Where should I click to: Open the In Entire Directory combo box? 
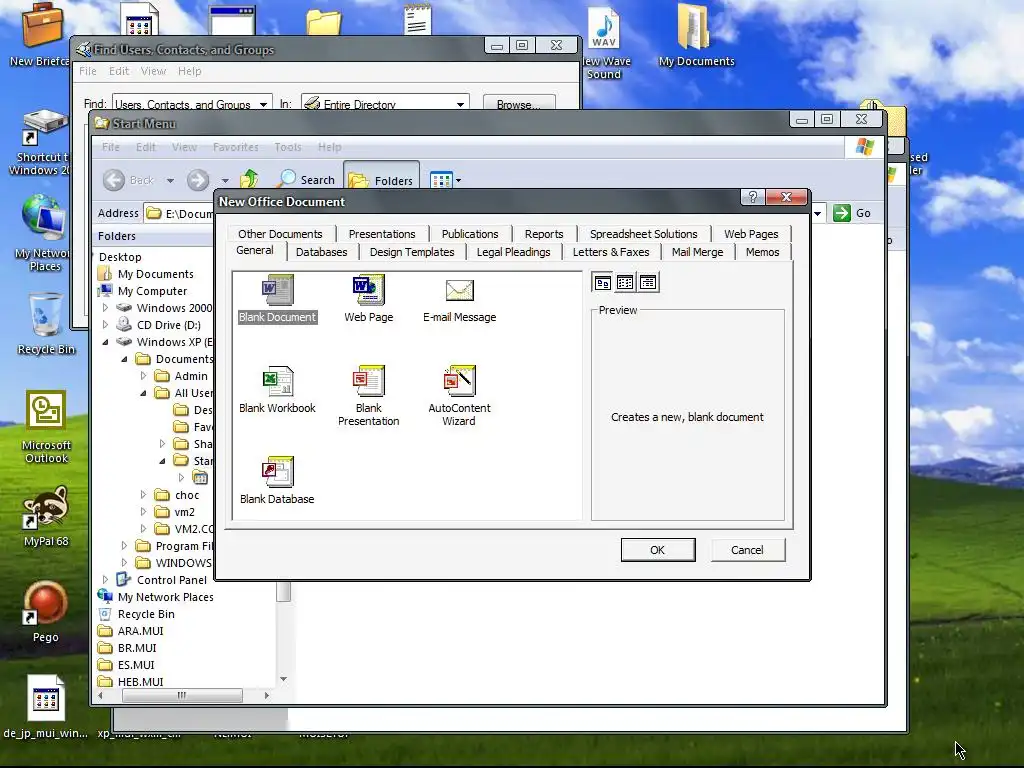tap(385, 103)
